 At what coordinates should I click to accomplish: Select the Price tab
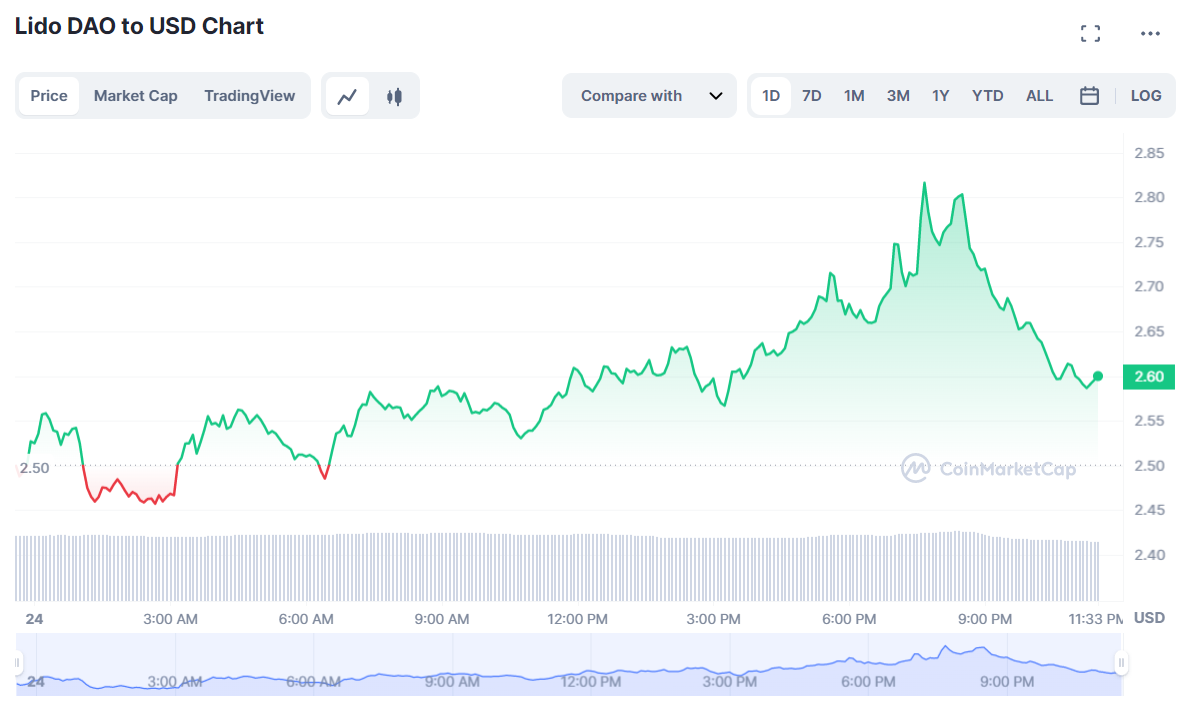point(49,96)
